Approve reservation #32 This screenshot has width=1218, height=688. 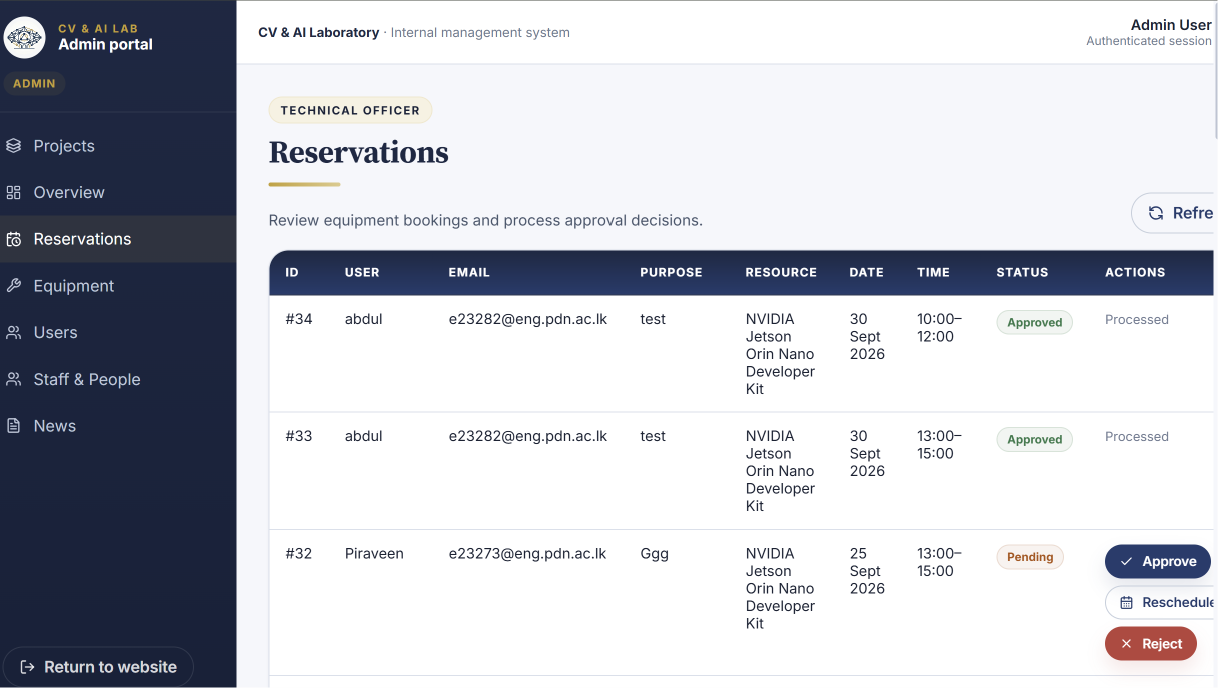tap(1157, 562)
